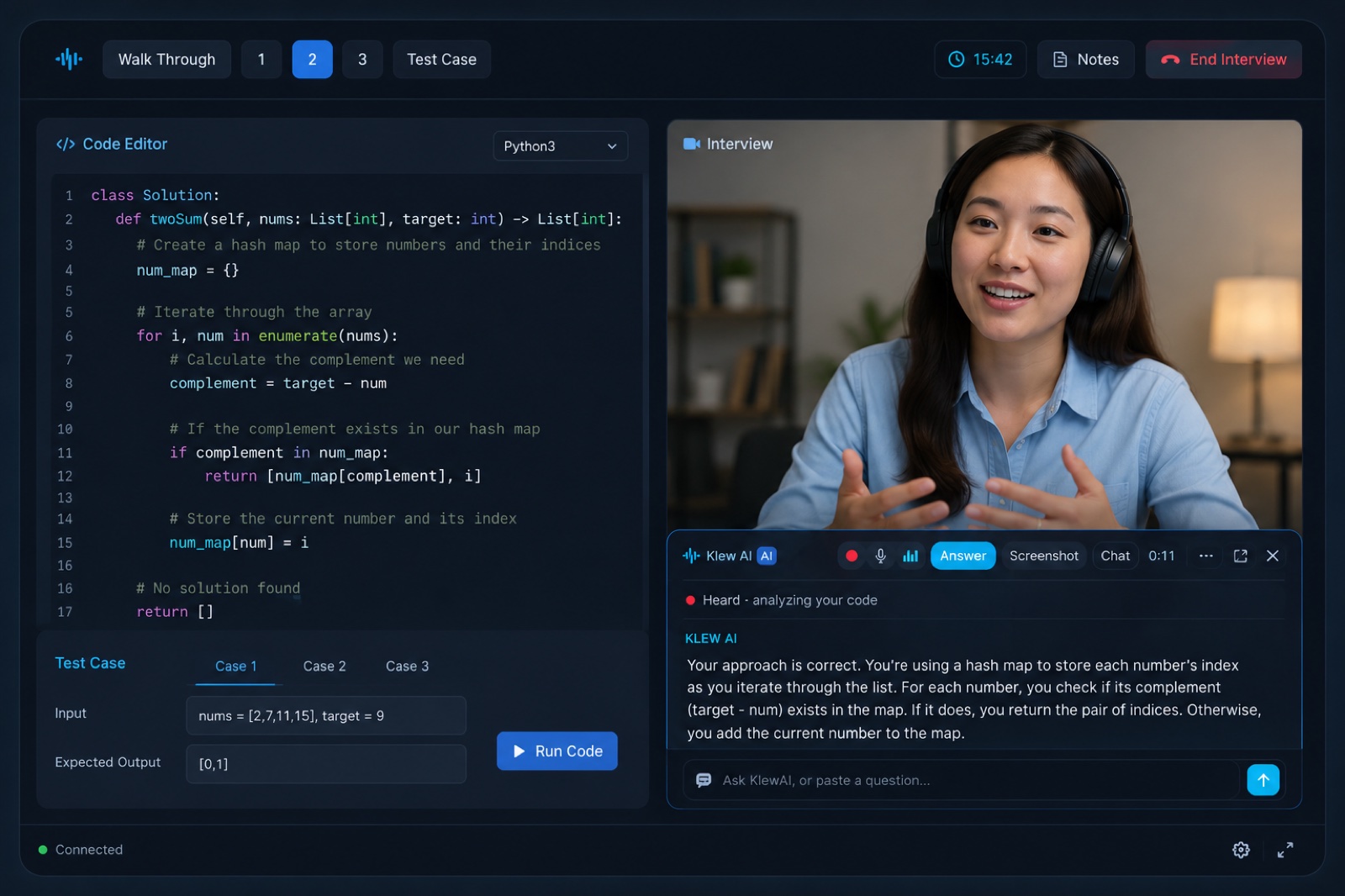This screenshot has width=1345, height=896.
Task: Click the 0:11 recording timer
Action: (1161, 556)
